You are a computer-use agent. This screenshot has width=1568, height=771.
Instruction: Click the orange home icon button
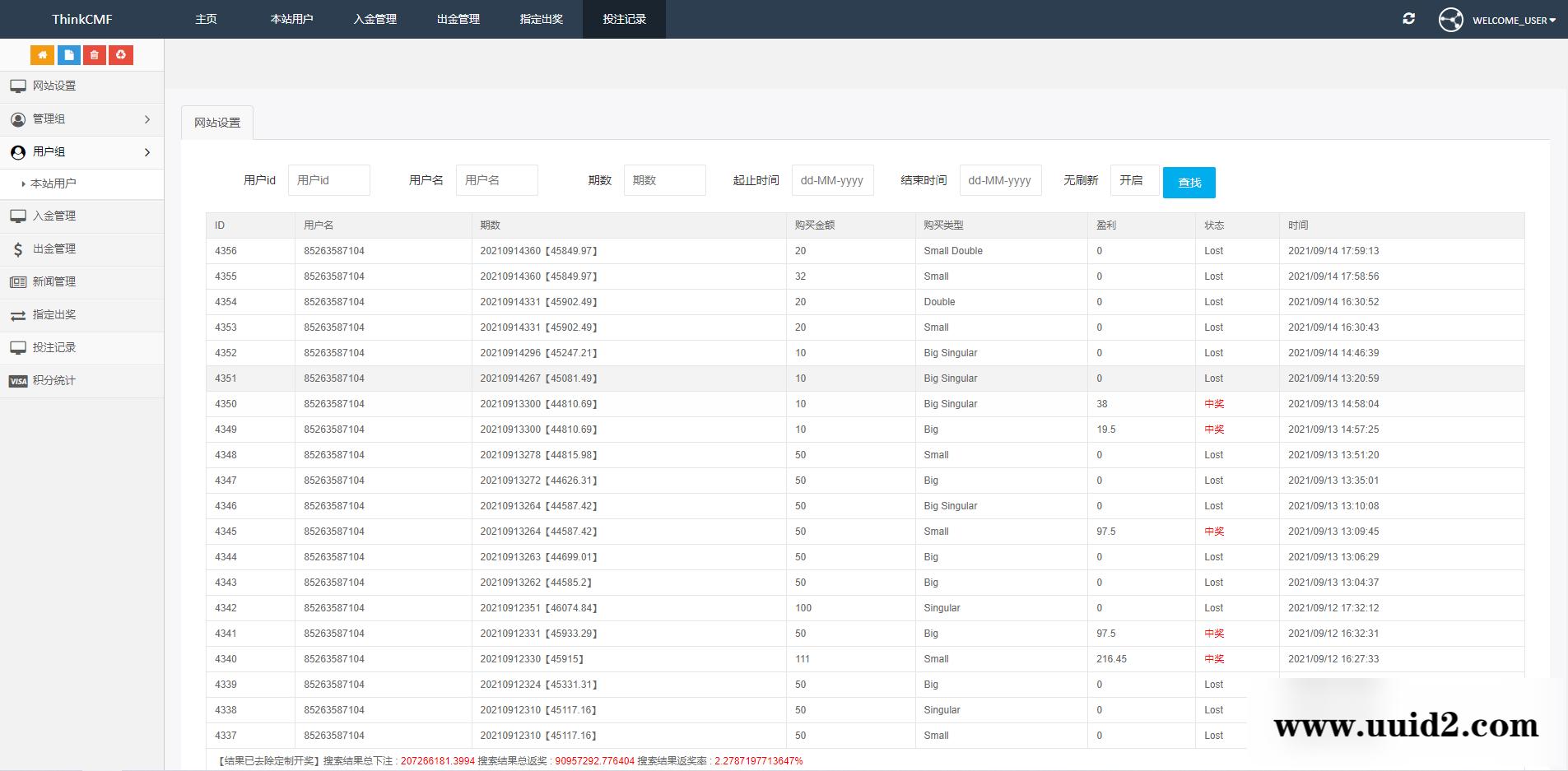42,55
